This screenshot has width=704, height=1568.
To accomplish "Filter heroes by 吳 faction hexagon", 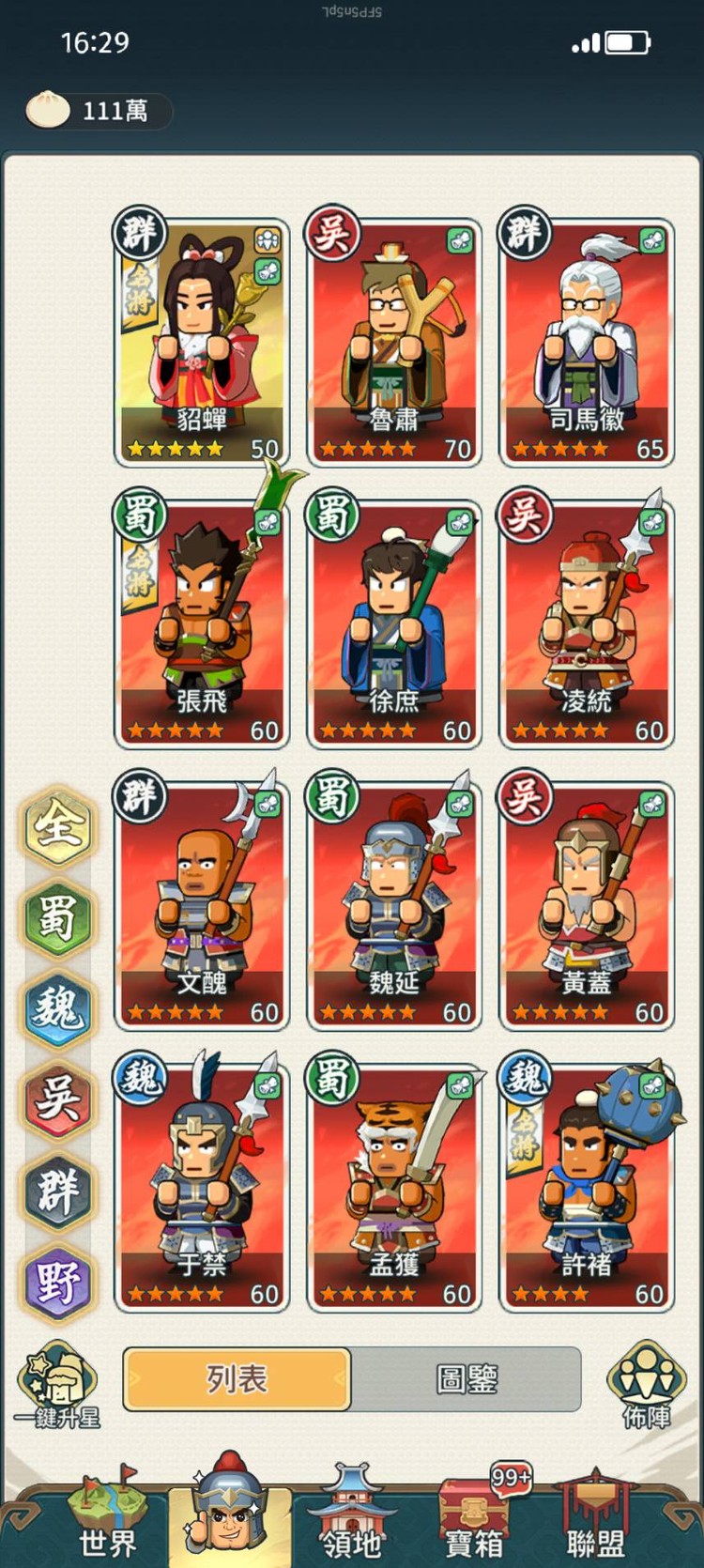I will coord(58,1100).
